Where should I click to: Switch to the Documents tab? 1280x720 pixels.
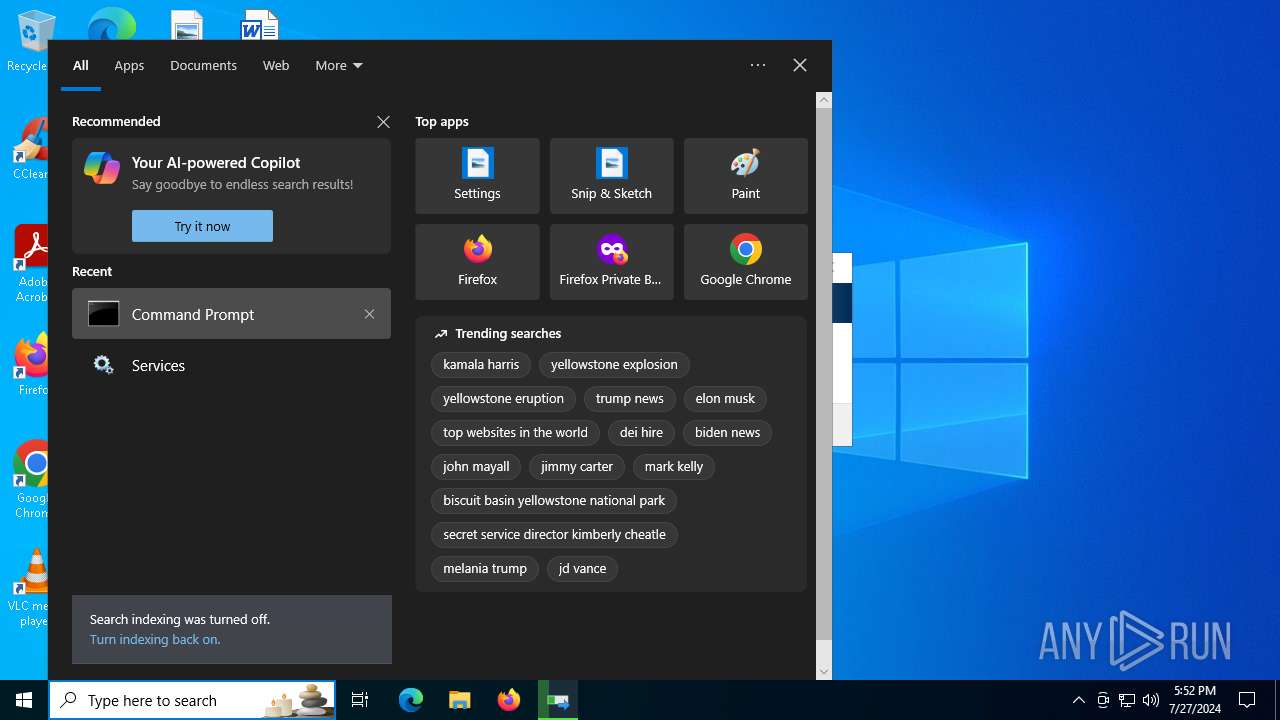(x=203, y=65)
